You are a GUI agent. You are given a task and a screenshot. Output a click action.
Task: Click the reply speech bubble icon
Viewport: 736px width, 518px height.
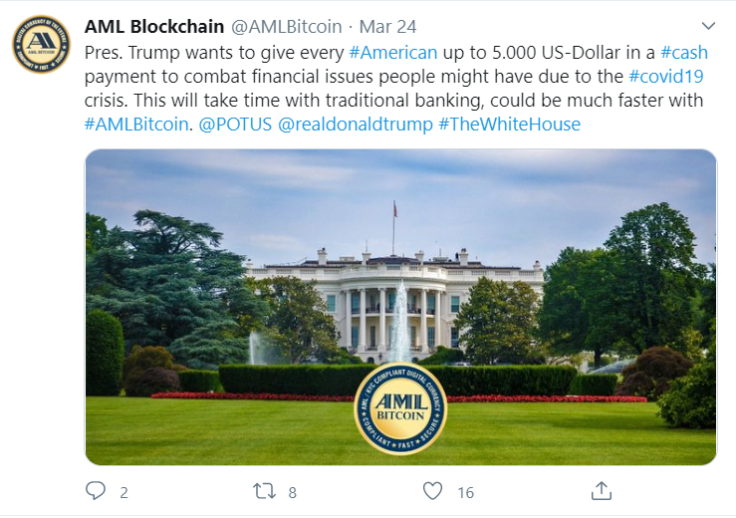pyautogui.click(x=96, y=491)
